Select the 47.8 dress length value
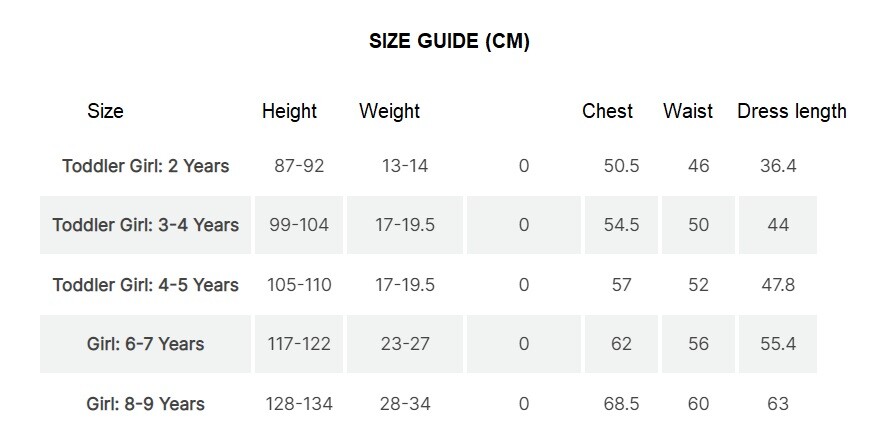The image size is (887, 424). [x=778, y=285]
